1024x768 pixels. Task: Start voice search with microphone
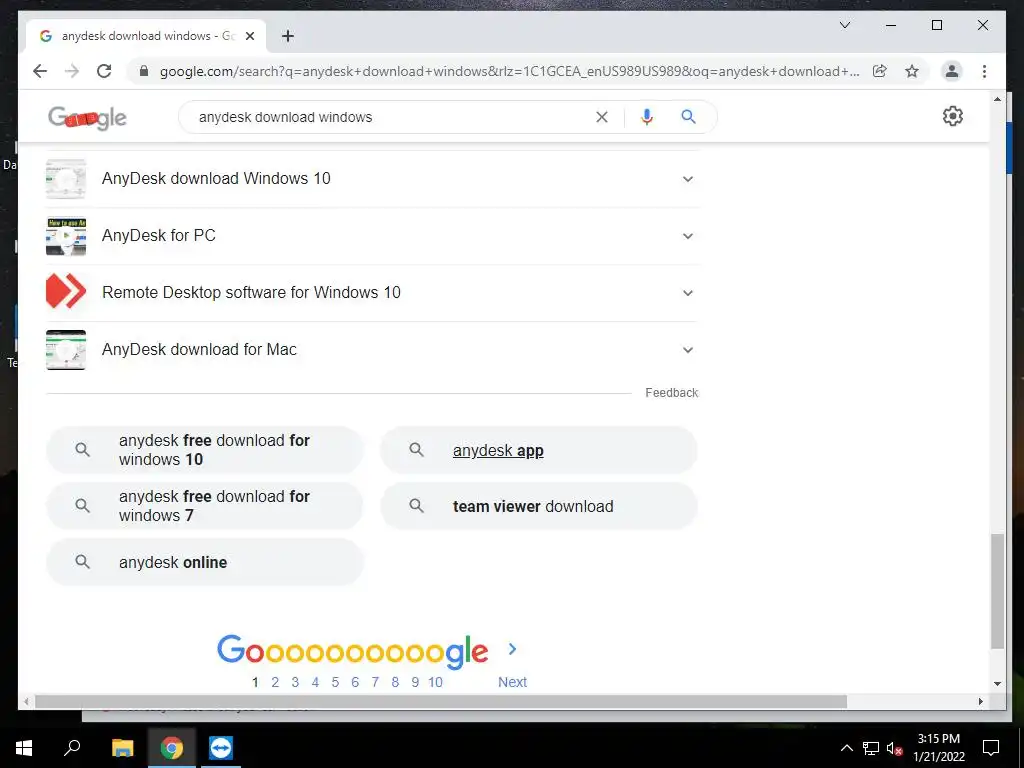point(647,117)
